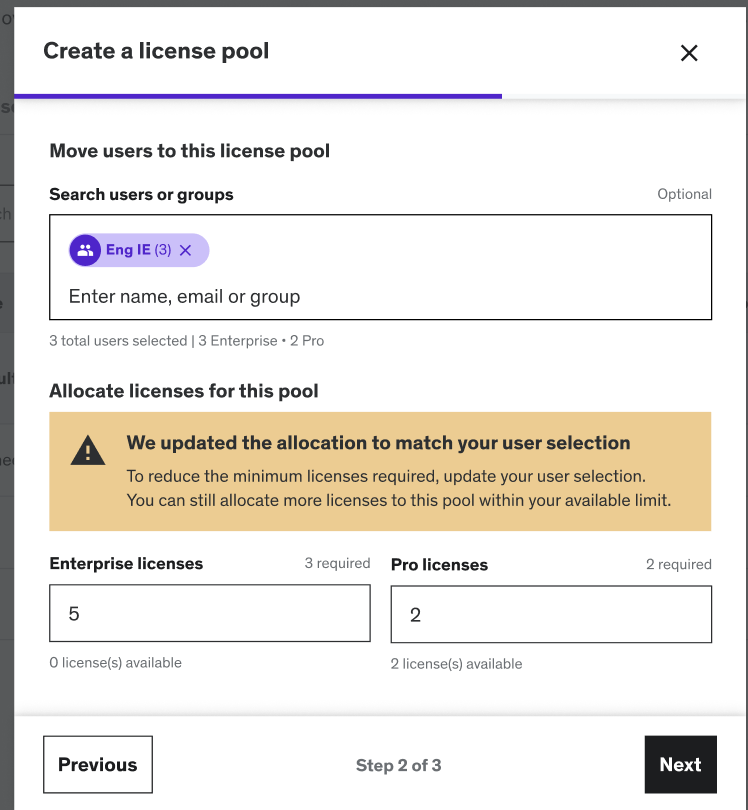Click the Optional label above search box
The width and height of the screenshot is (748, 810).
(x=684, y=194)
